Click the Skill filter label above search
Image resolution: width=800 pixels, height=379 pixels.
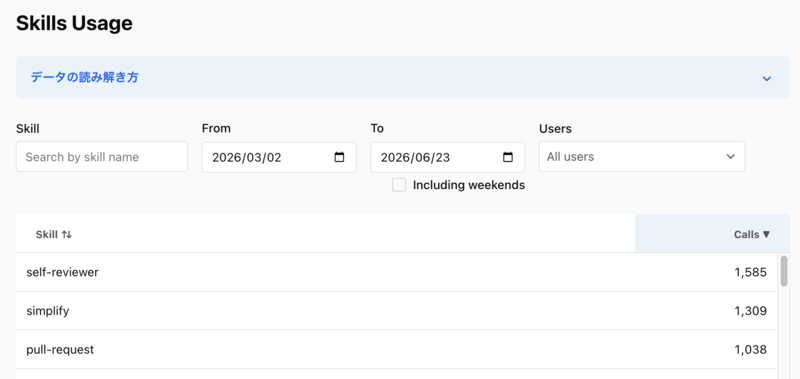pyautogui.click(x=28, y=129)
